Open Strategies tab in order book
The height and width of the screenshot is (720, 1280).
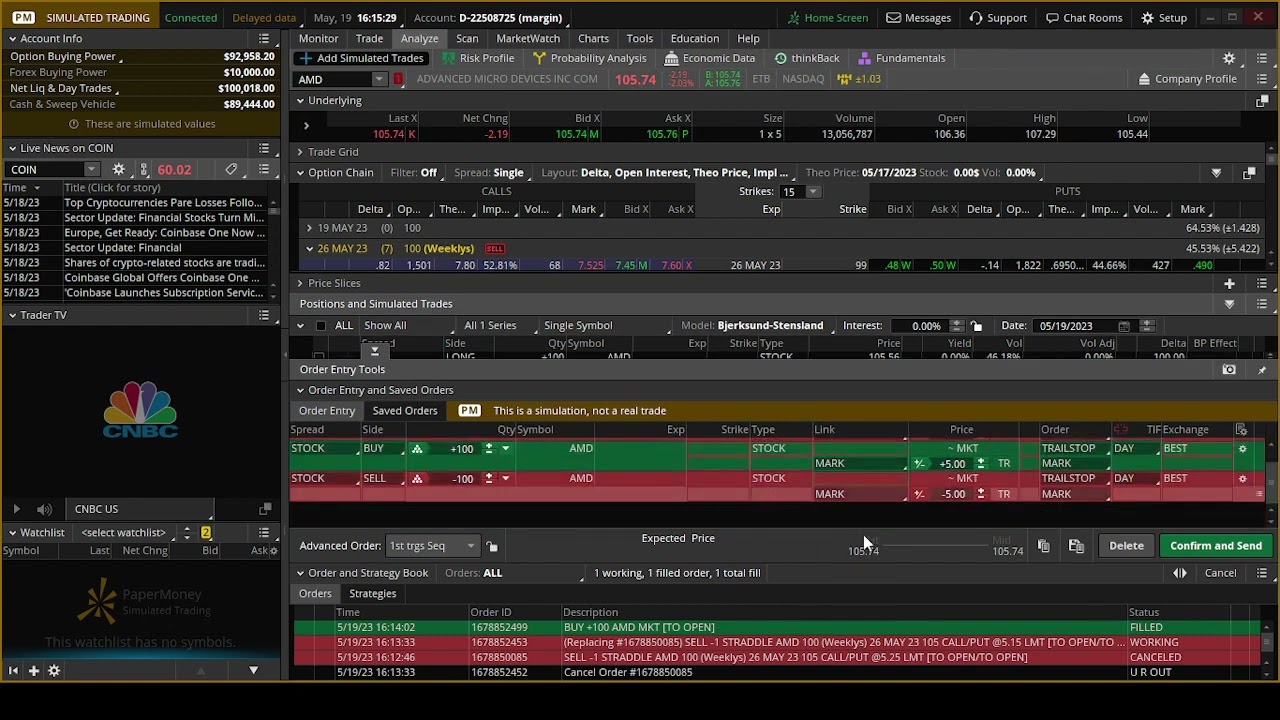tap(372, 594)
